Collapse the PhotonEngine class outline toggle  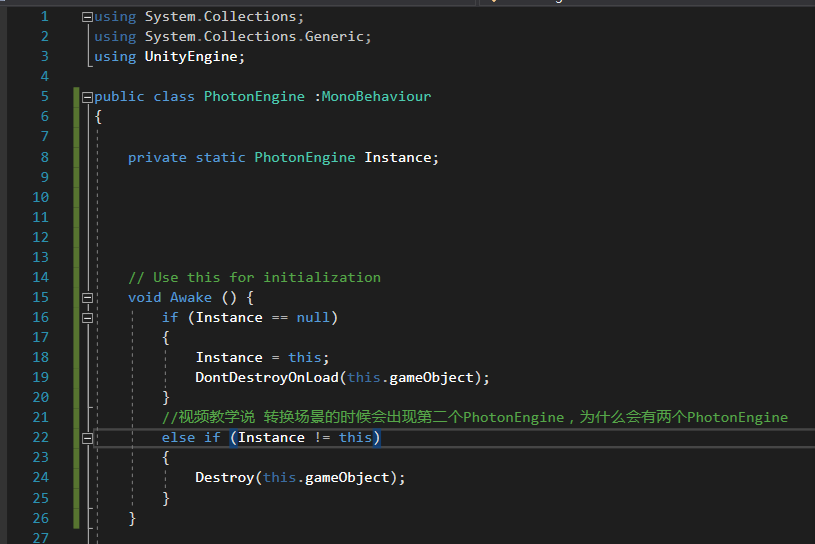(87, 97)
